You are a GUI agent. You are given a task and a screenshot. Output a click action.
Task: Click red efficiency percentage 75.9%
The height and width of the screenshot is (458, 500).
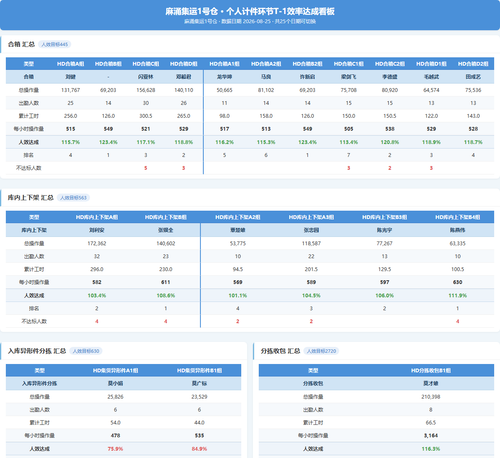pos(115,449)
